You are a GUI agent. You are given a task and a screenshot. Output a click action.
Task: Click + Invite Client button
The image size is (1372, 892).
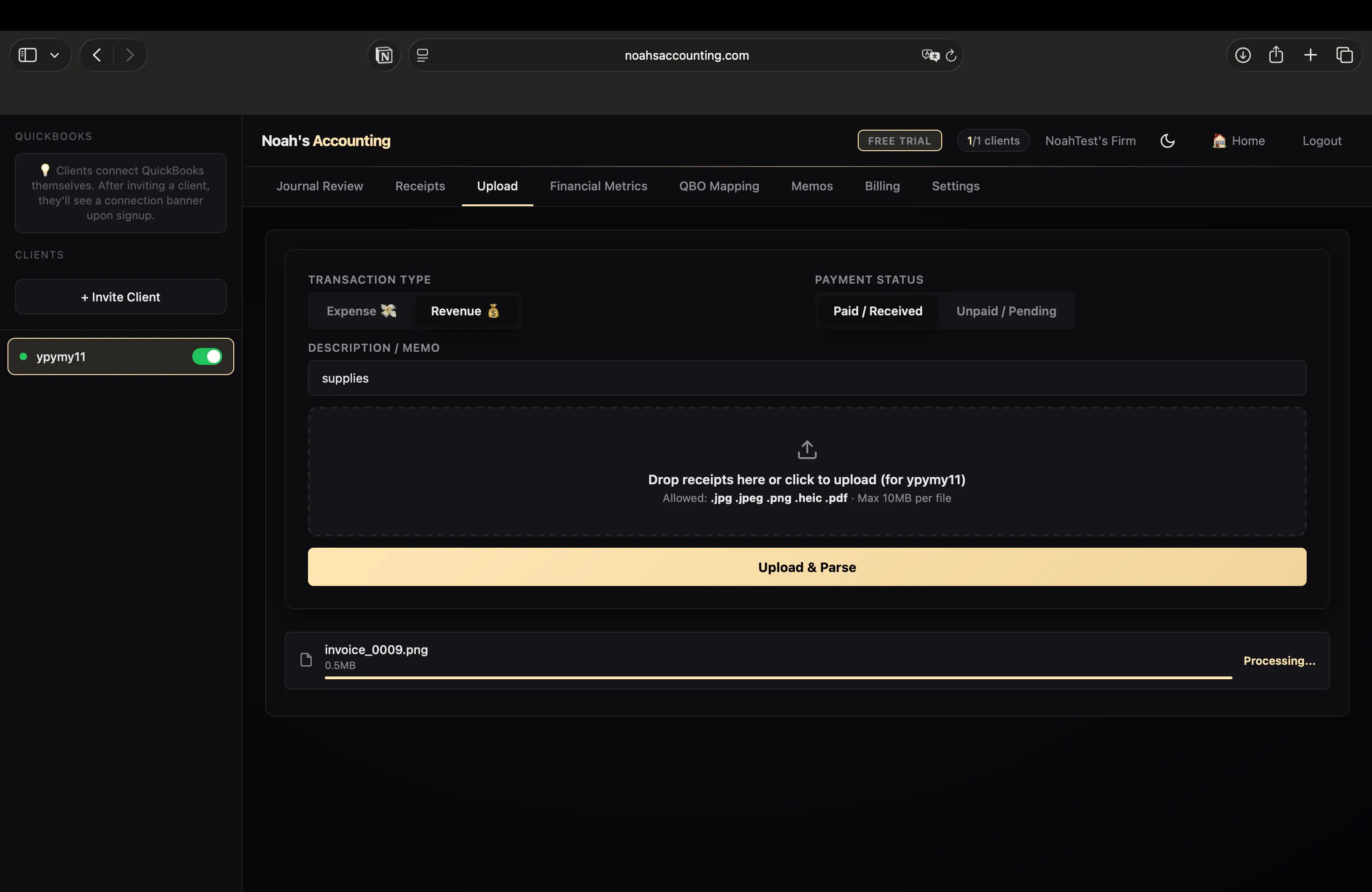pos(120,297)
